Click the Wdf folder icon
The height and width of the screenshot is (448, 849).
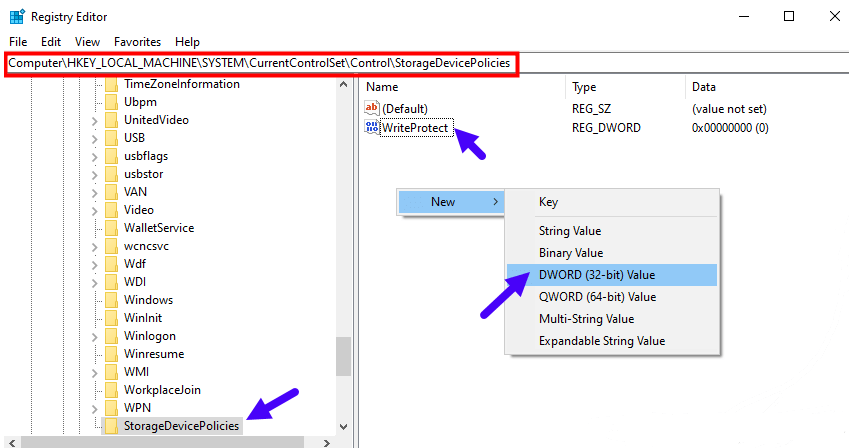[111, 264]
